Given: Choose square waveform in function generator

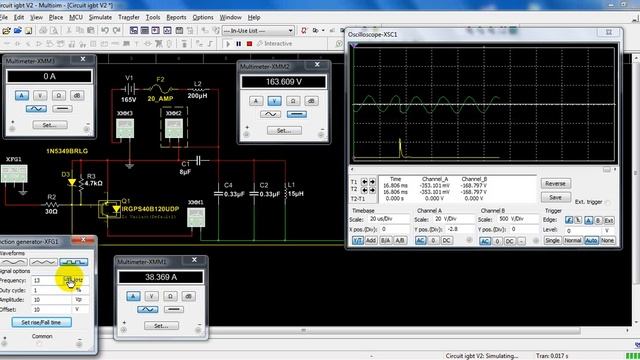Looking at the screenshot, I should click(x=73, y=262).
